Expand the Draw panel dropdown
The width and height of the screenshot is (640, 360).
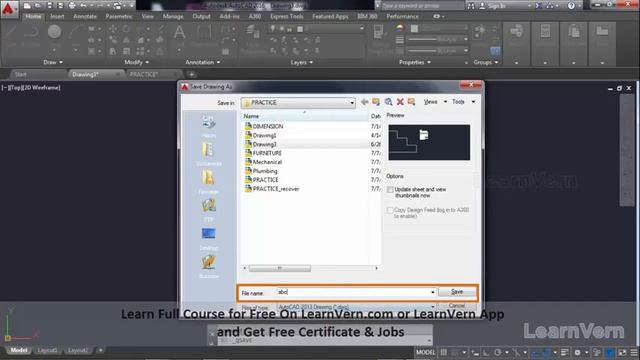coord(53,62)
